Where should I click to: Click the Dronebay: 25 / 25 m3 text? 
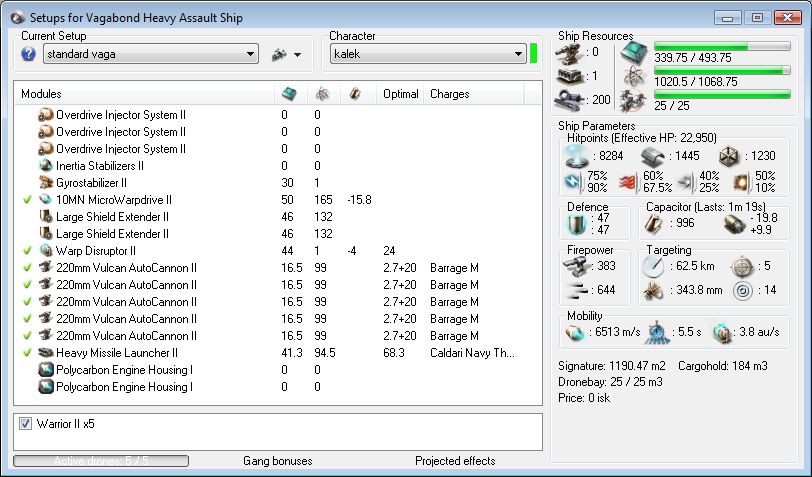point(610,382)
